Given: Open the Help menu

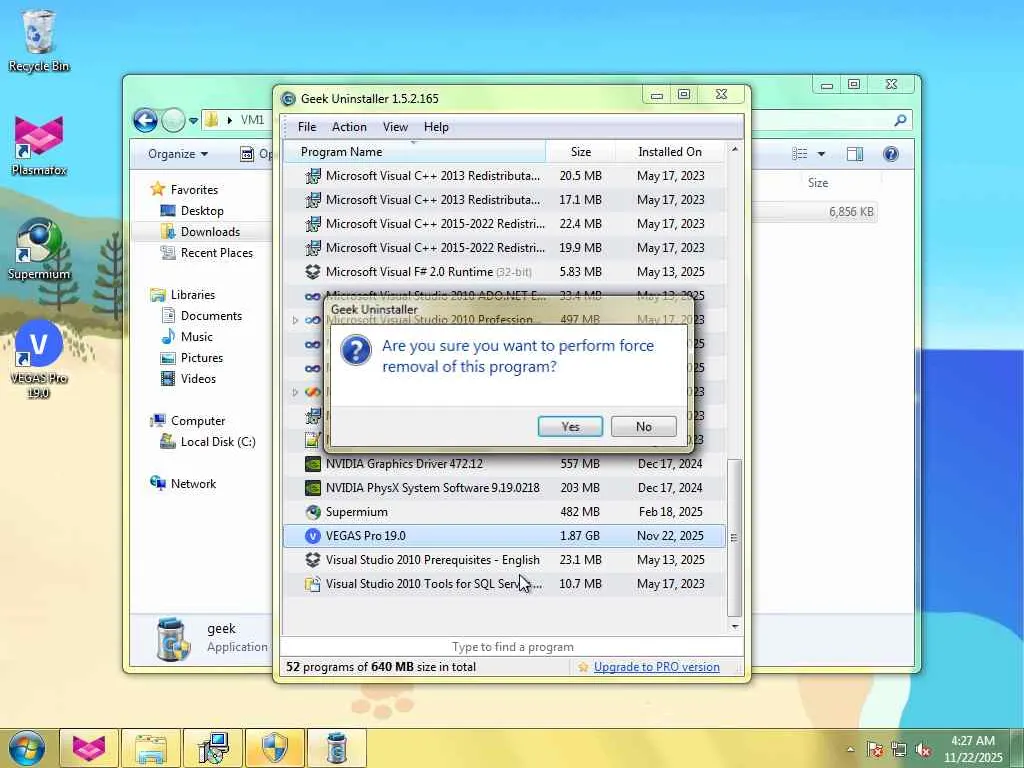Looking at the screenshot, I should 436,127.
